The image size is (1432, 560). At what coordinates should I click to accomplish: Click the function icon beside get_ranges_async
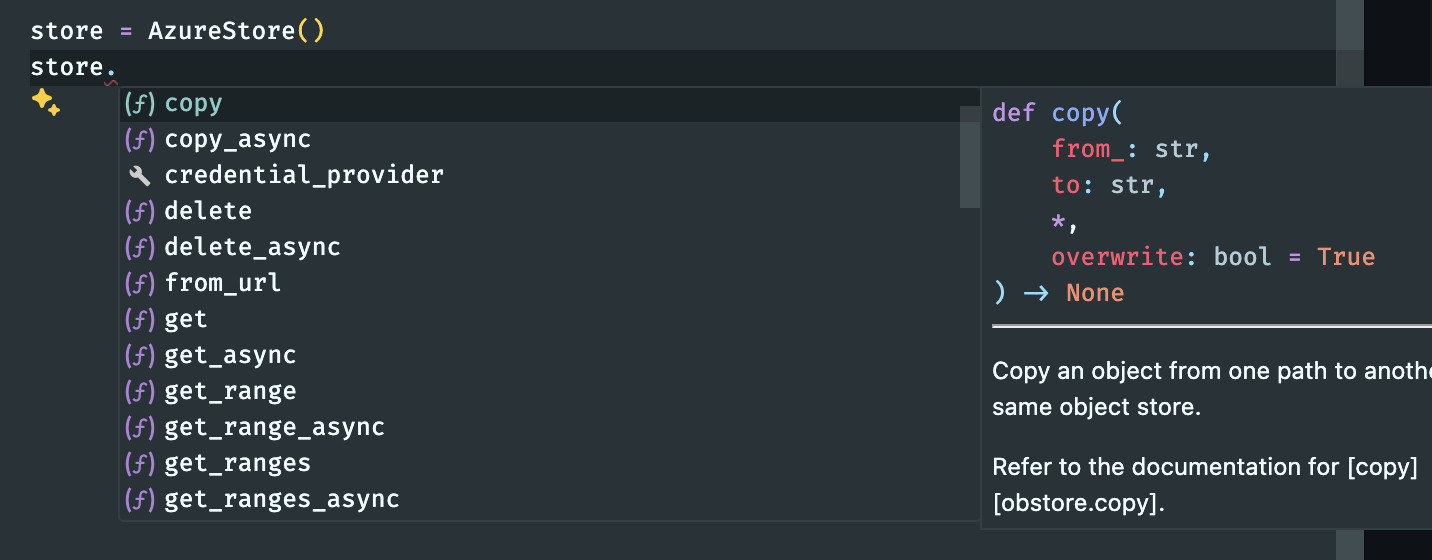click(139, 500)
